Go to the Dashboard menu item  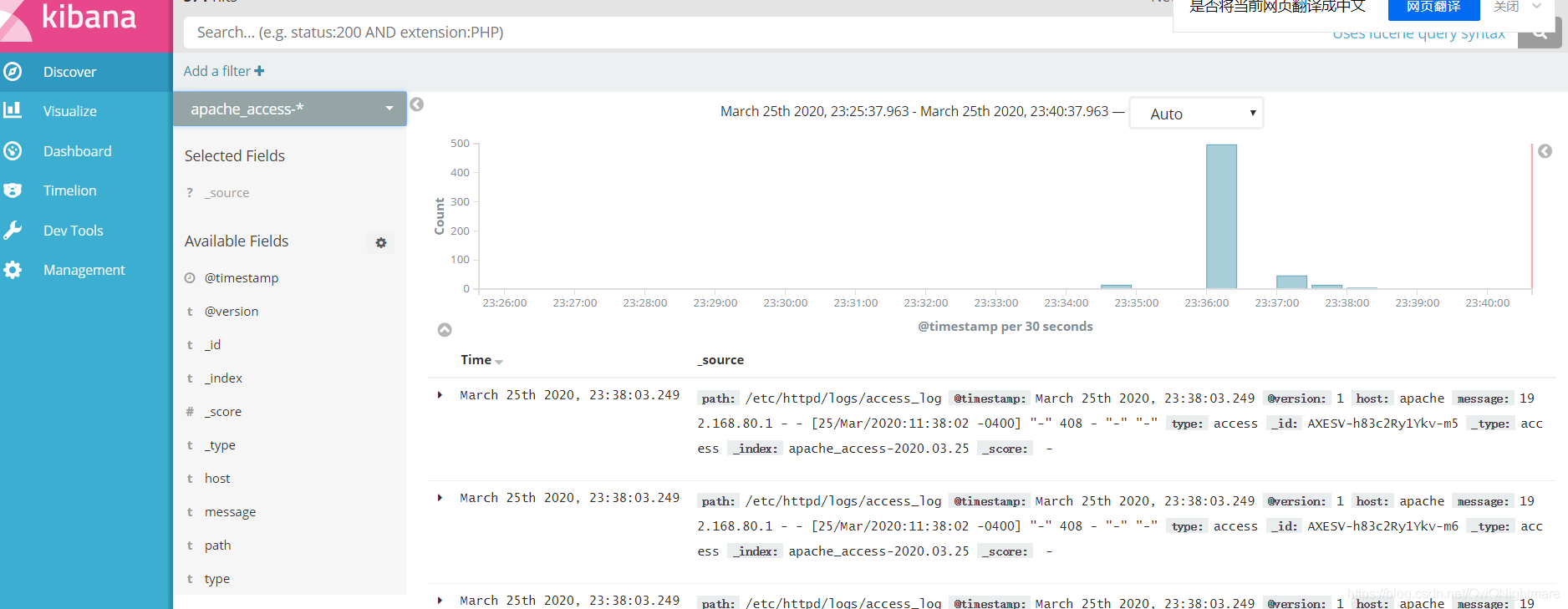[x=77, y=150]
